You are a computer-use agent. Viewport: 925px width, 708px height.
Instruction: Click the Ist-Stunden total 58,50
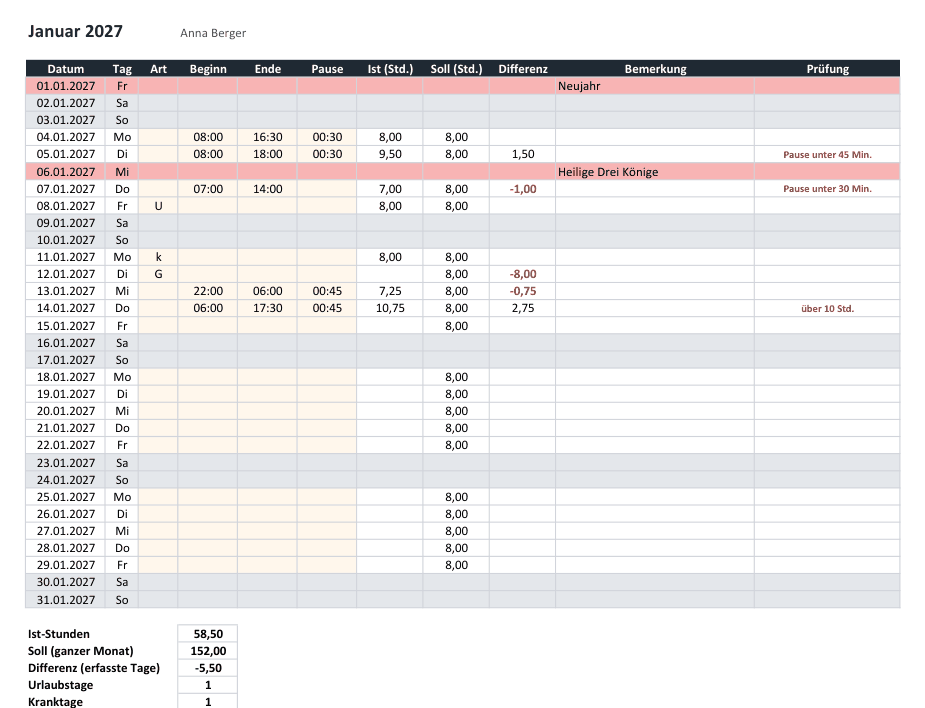pyautogui.click(x=208, y=634)
